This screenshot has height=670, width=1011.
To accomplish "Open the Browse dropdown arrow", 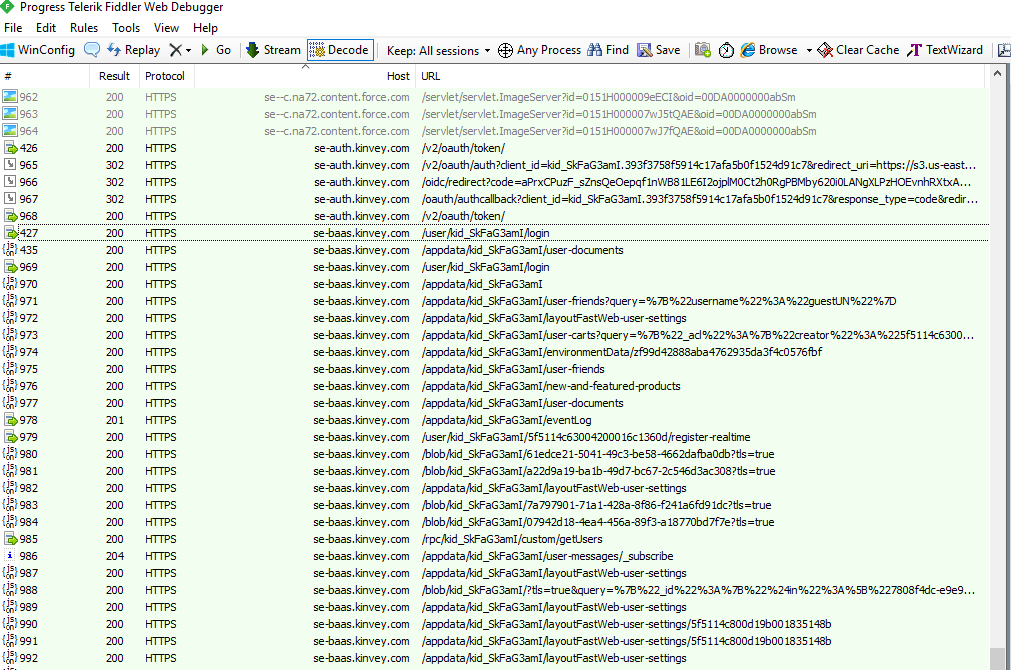I will click(809, 50).
